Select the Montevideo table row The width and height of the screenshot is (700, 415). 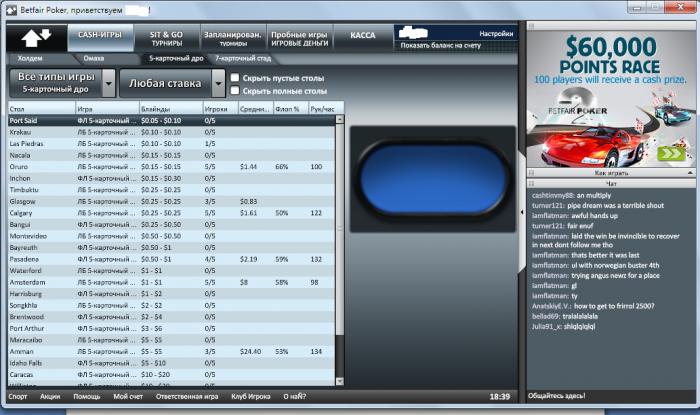(x=171, y=236)
